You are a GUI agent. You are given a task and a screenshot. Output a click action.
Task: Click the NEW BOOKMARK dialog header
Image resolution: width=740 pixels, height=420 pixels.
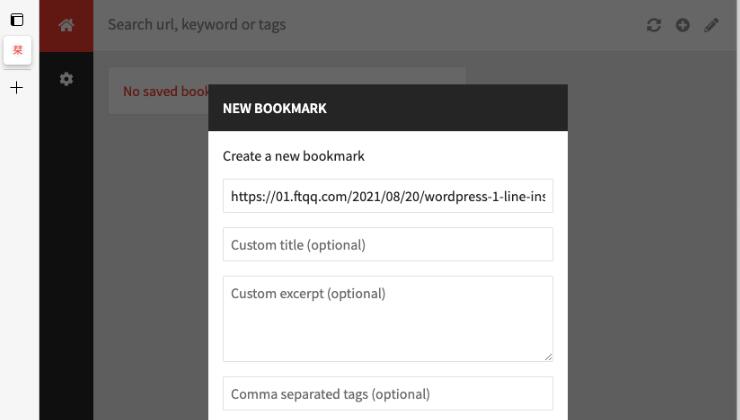pyautogui.click(x=388, y=108)
